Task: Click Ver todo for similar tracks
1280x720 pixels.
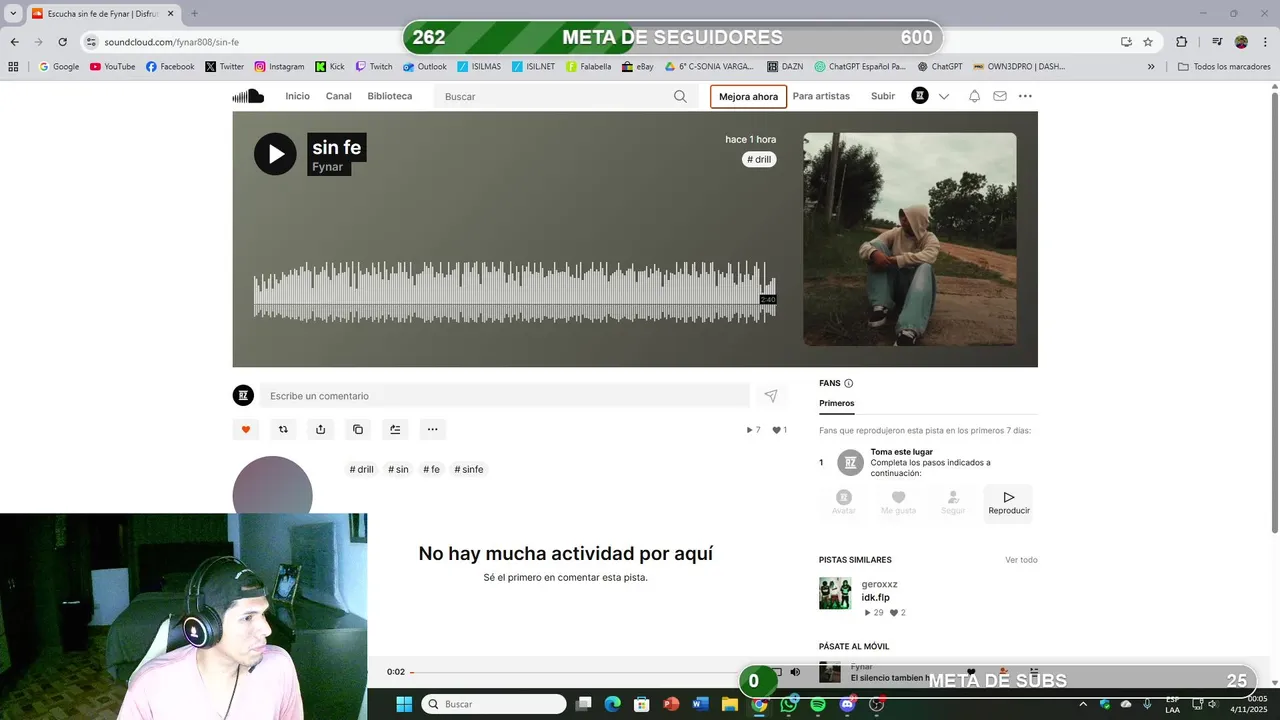Action: [x=1021, y=560]
